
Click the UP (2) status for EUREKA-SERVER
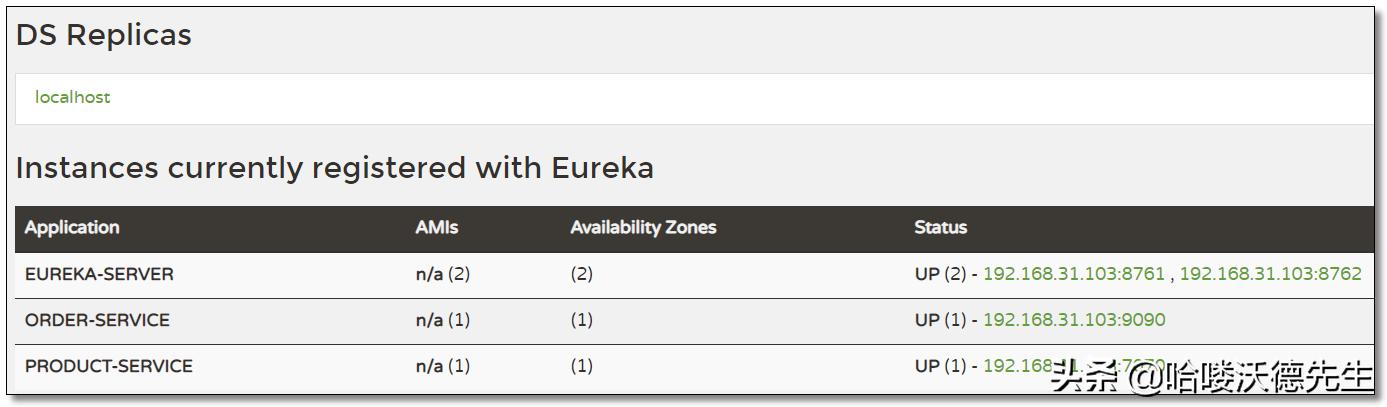(x=940, y=274)
